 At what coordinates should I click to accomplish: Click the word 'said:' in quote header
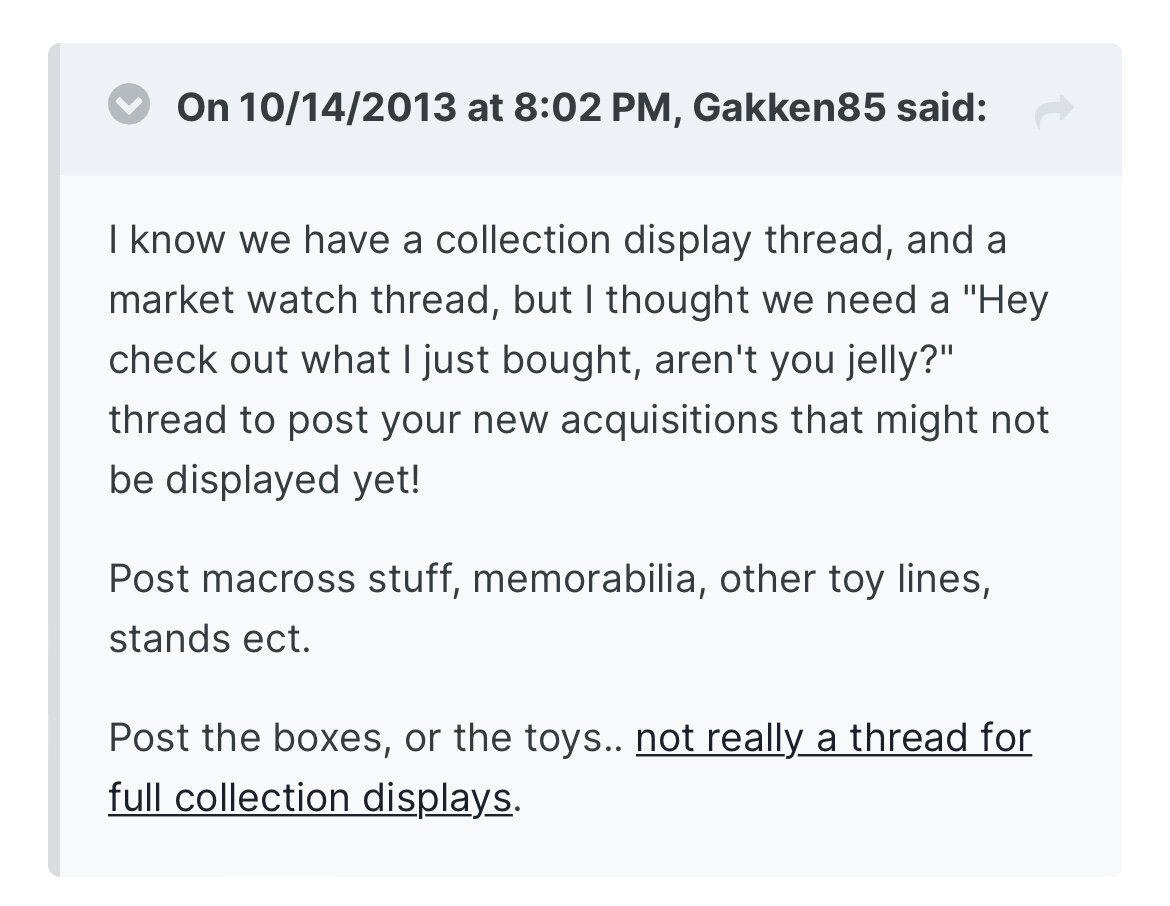pyautogui.click(x=942, y=107)
